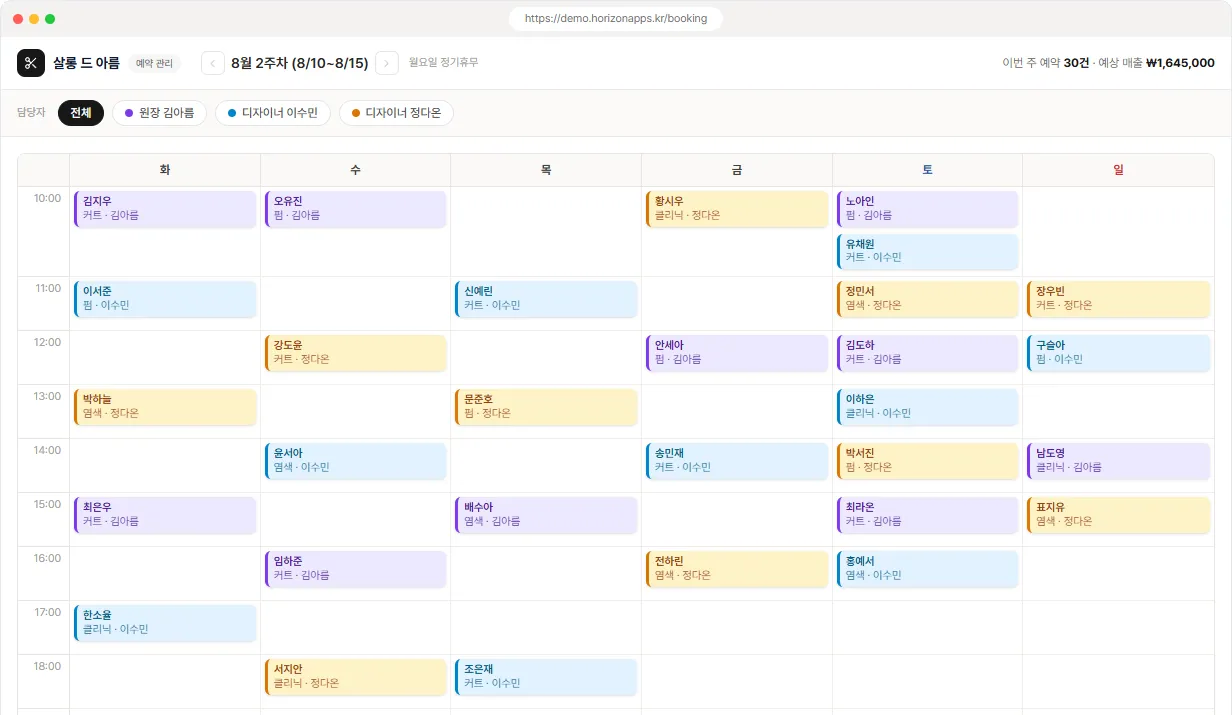
Task: Open 이하은 클리닉 appointment
Action: pyautogui.click(x=927, y=407)
